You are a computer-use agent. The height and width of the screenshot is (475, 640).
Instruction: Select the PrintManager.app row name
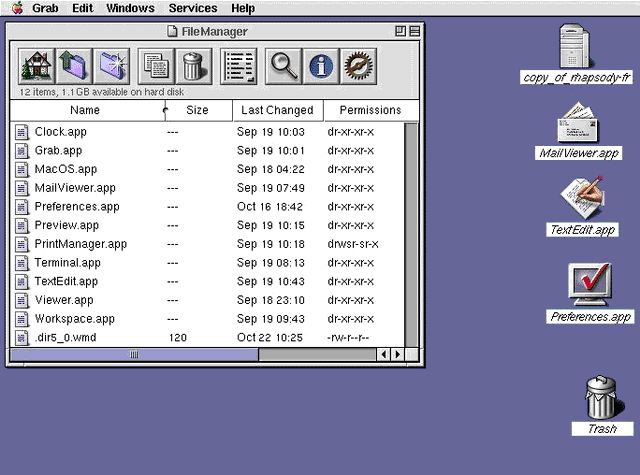81,244
